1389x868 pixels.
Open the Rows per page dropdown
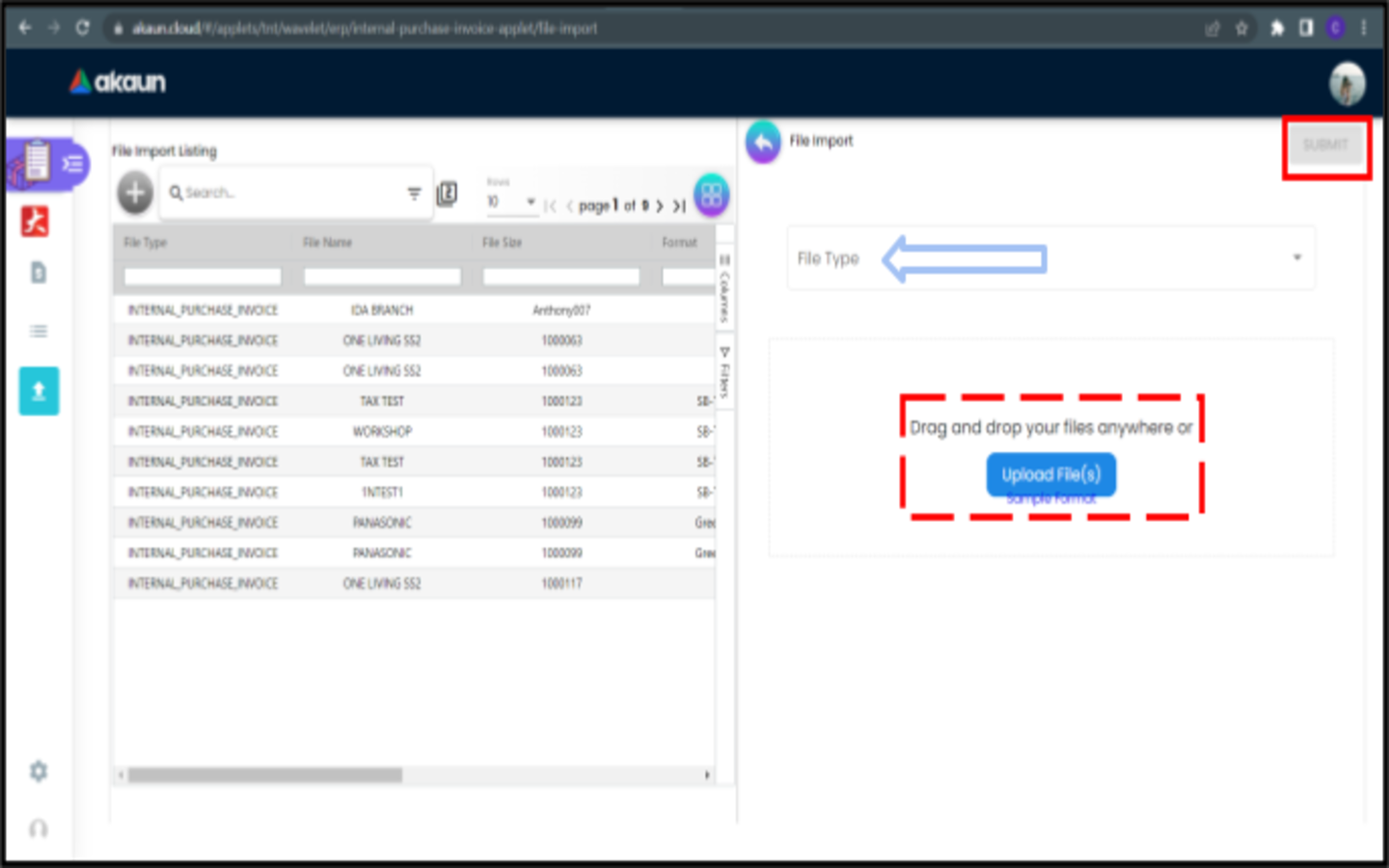point(511,201)
